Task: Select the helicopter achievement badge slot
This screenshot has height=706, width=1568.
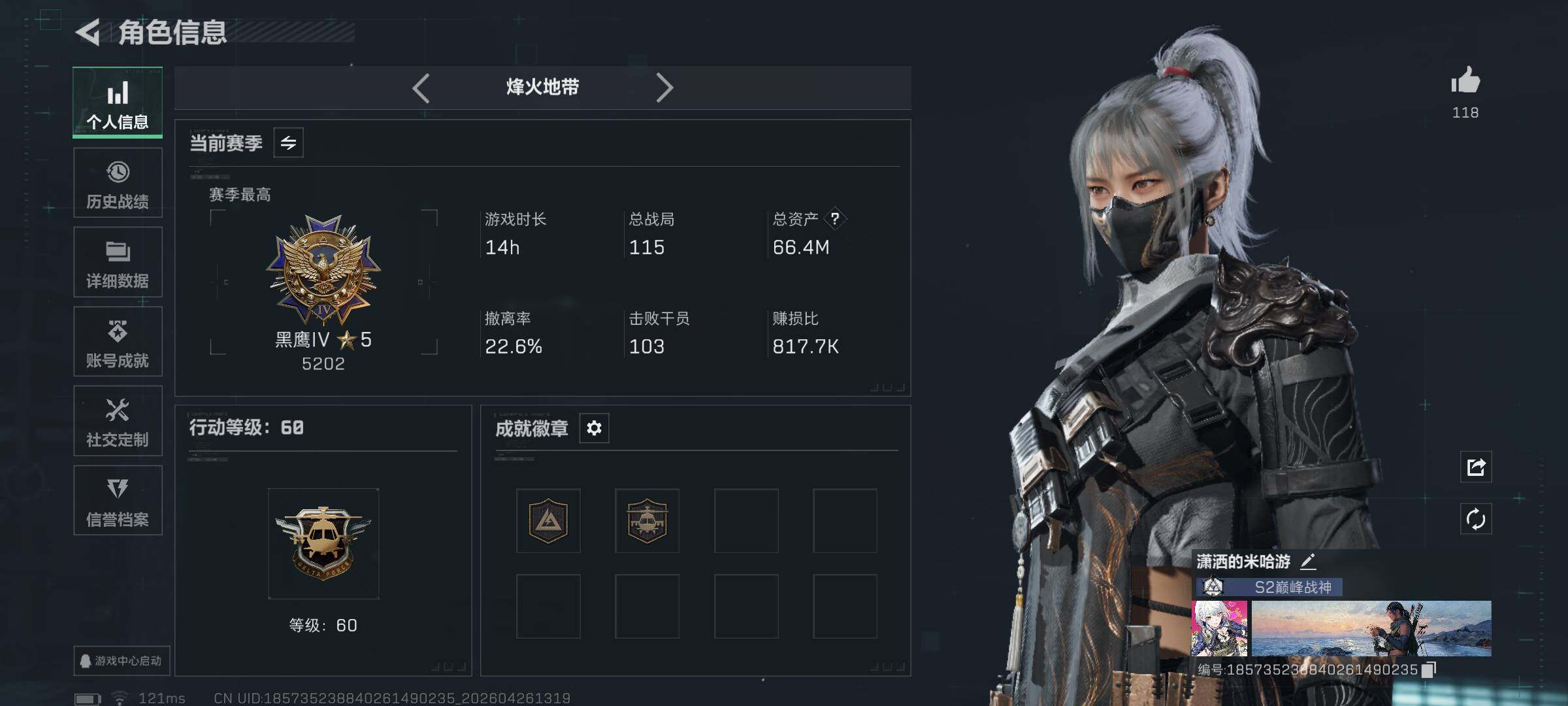Action: (x=647, y=521)
